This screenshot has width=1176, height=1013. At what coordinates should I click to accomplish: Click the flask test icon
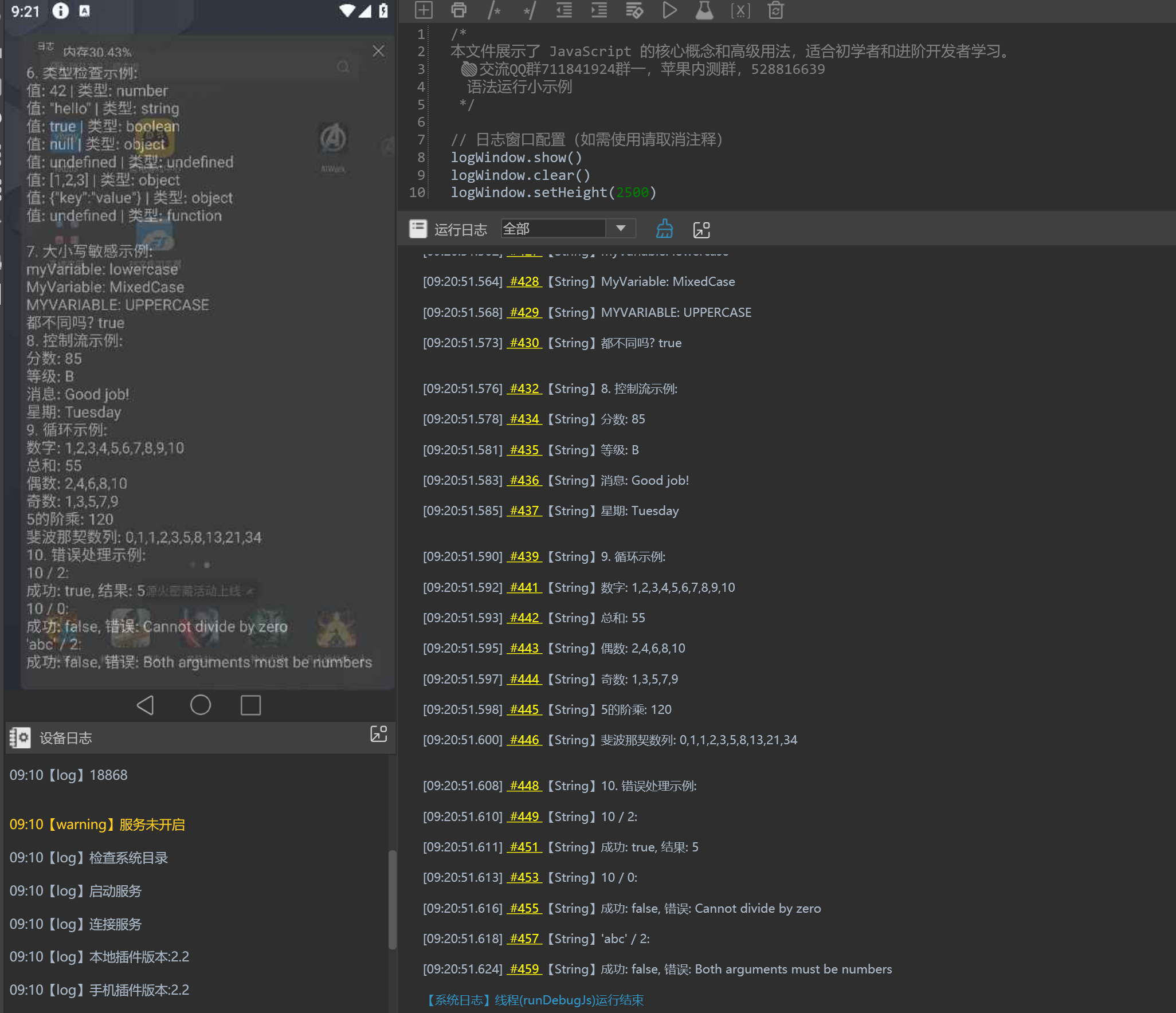pos(704,10)
